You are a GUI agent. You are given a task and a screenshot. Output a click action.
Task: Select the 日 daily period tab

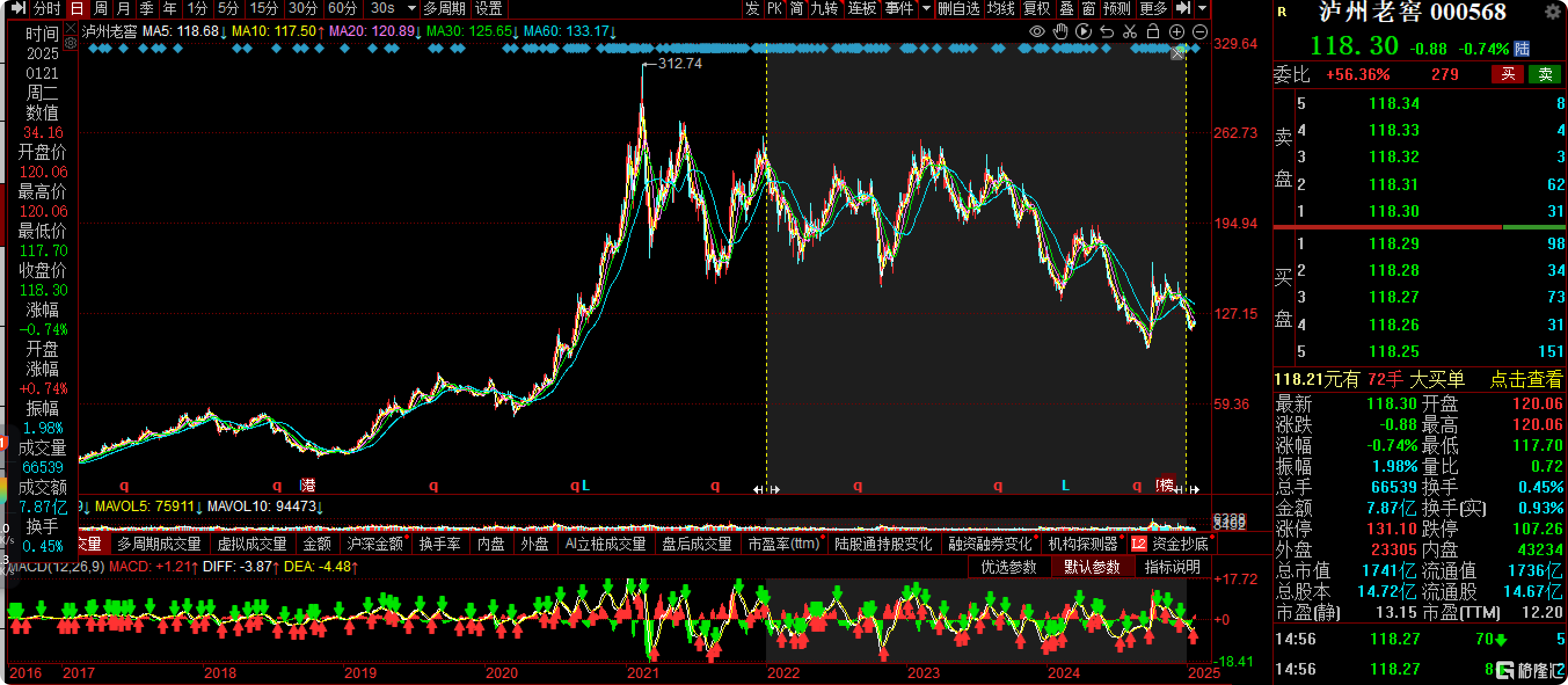76,8
